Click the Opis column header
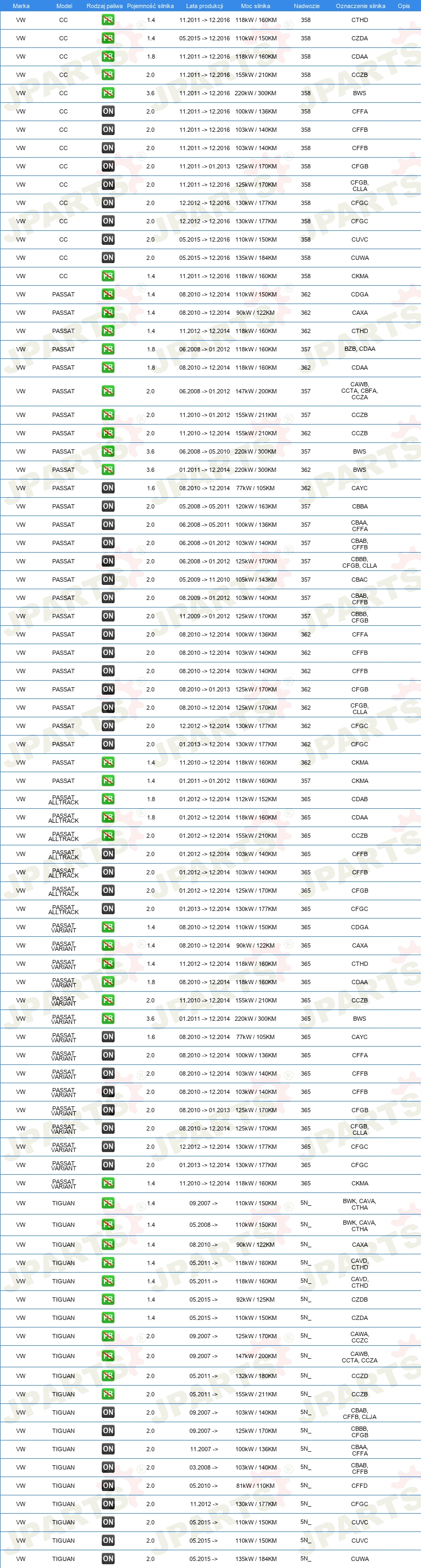This screenshot has width=421, height=1568. point(403,5)
